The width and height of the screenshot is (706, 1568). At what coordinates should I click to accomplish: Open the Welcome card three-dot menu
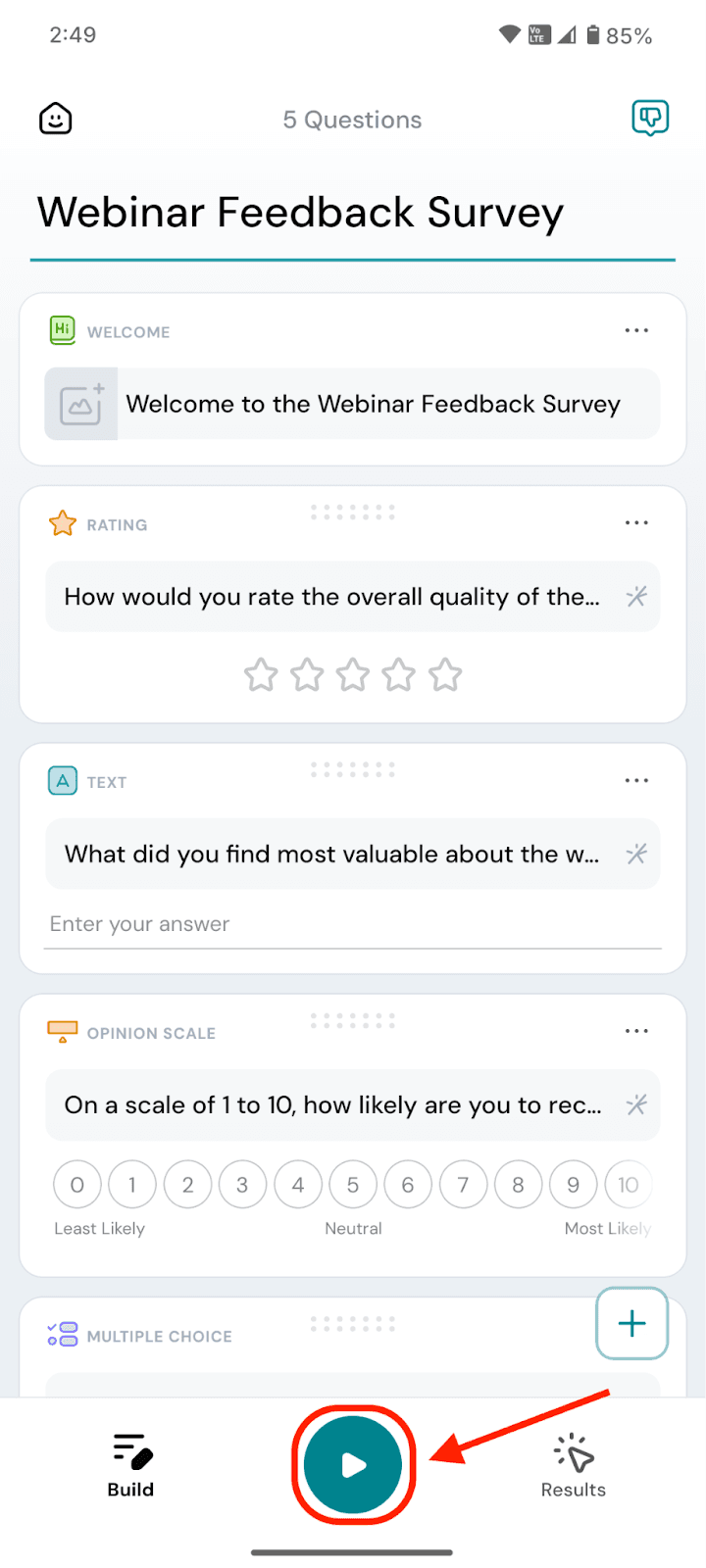click(636, 331)
